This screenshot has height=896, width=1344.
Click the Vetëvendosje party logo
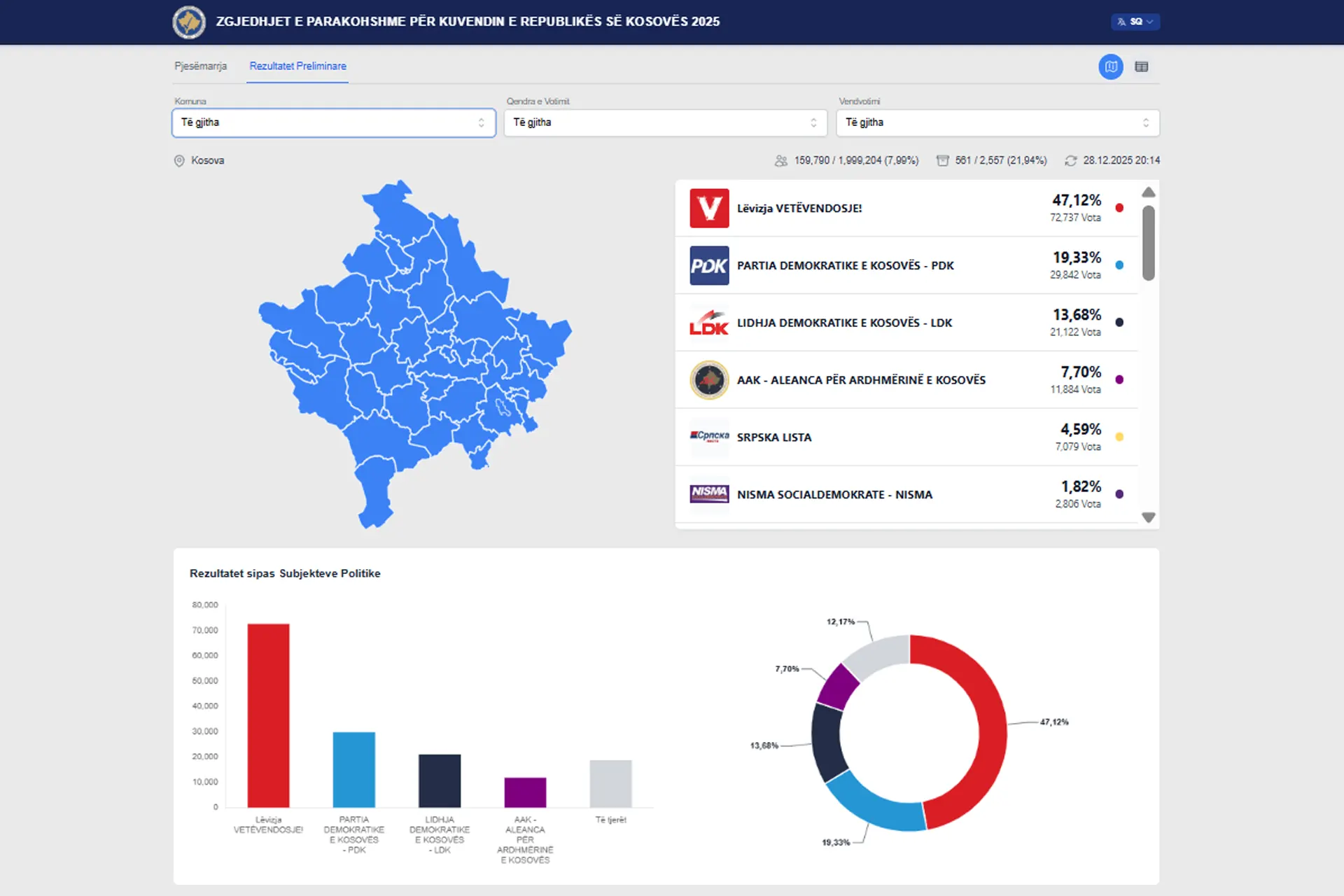pyautogui.click(x=709, y=208)
